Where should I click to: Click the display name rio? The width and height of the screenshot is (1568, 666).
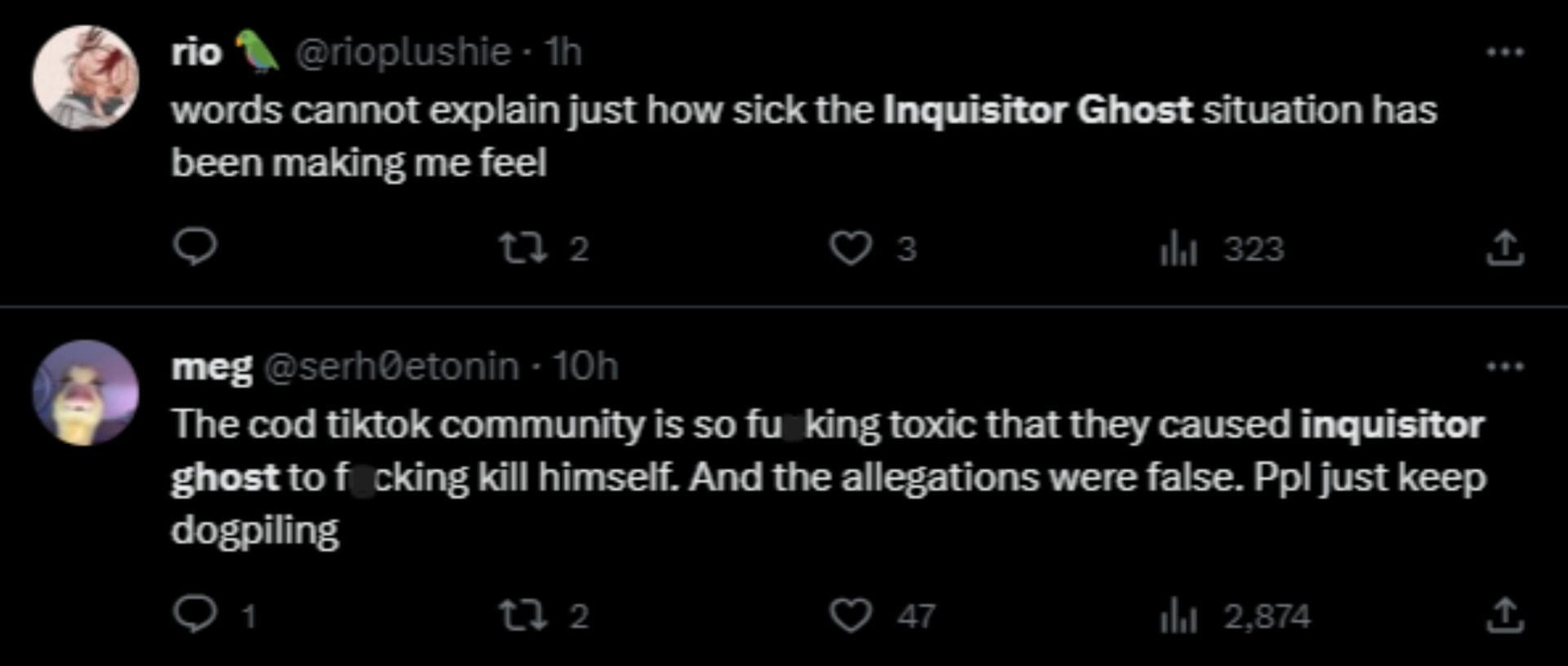point(196,52)
